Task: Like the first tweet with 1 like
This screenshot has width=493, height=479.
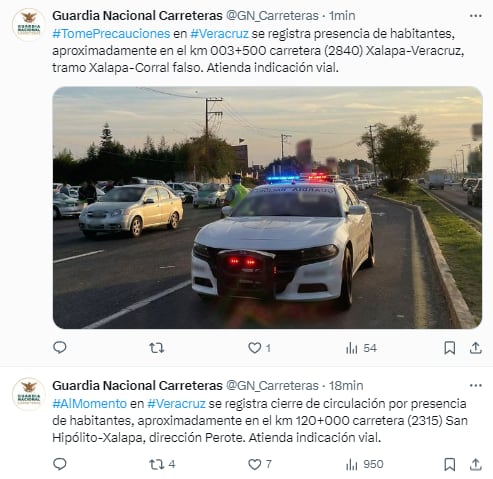Action: (x=259, y=348)
